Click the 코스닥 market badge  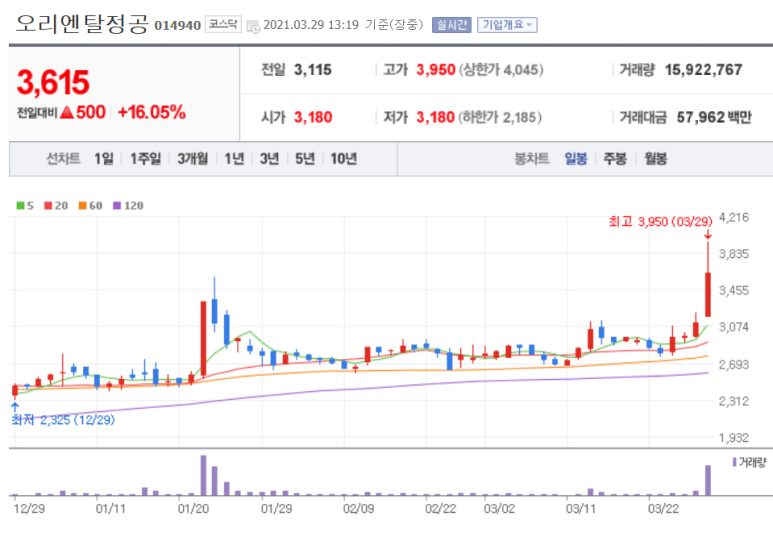223,24
